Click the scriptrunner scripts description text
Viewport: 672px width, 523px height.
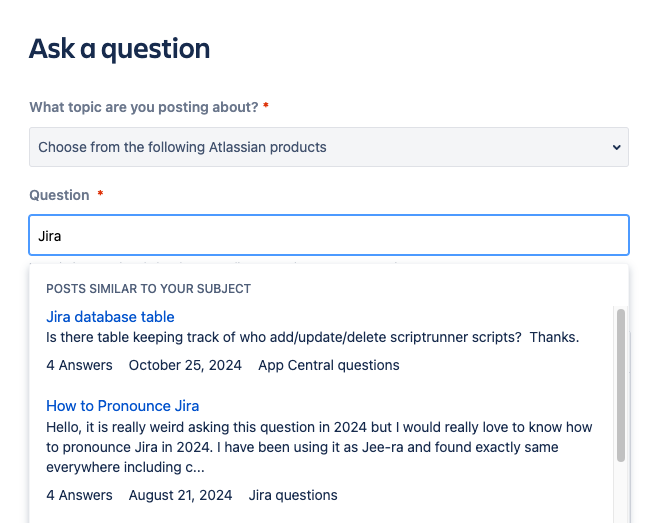[x=313, y=338]
